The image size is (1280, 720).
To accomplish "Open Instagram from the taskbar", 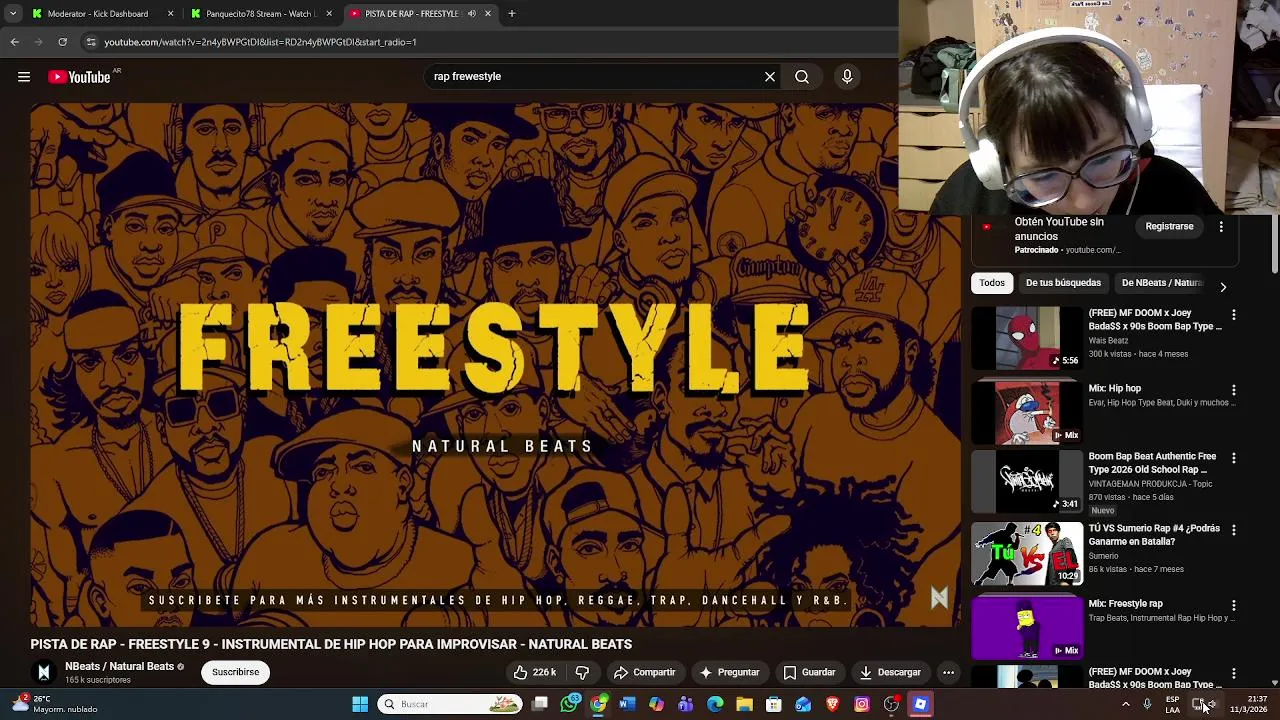I will pos(861,705).
